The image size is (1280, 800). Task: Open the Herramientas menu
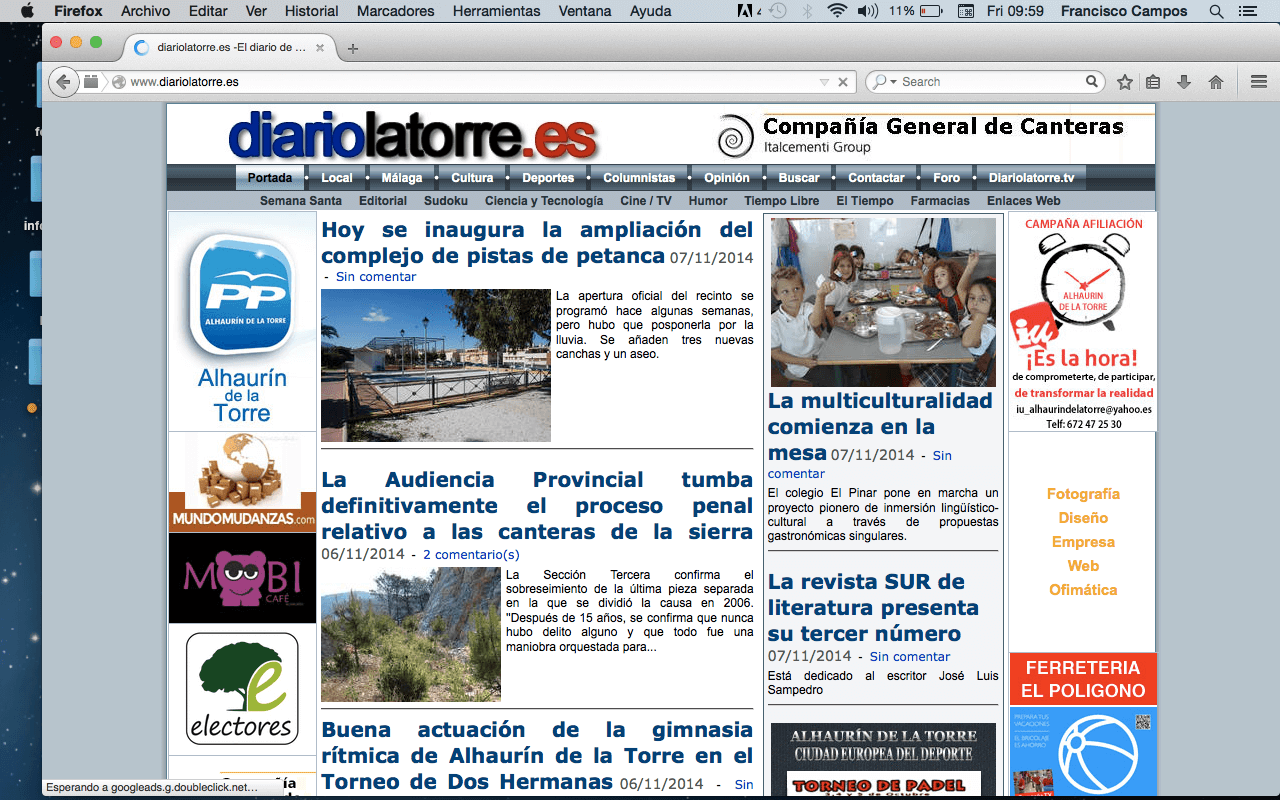pyautogui.click(x=496, y=11)
